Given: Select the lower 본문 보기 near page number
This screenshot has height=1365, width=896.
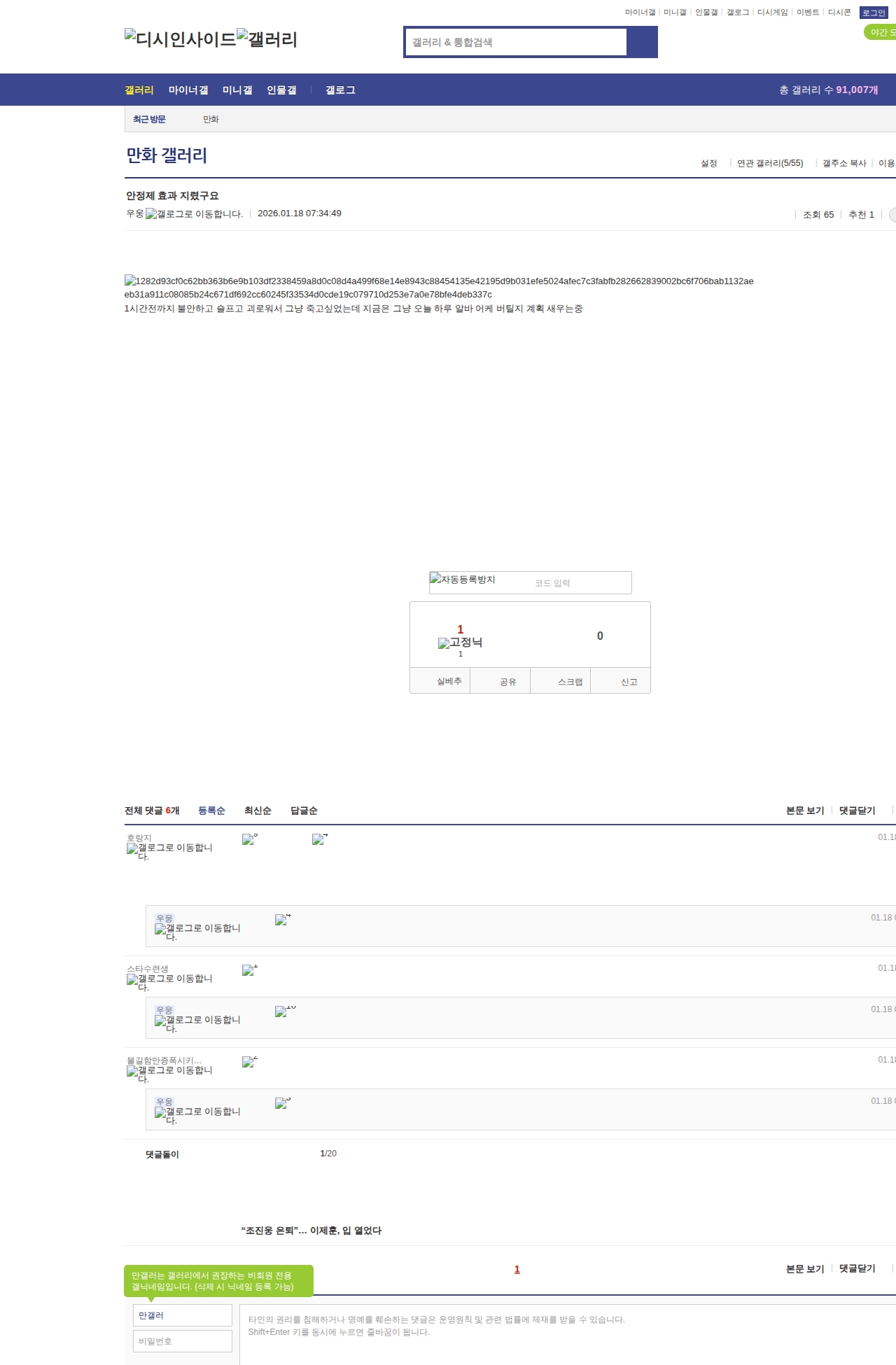Looking at the screenshot, I should pos(805,1268).
